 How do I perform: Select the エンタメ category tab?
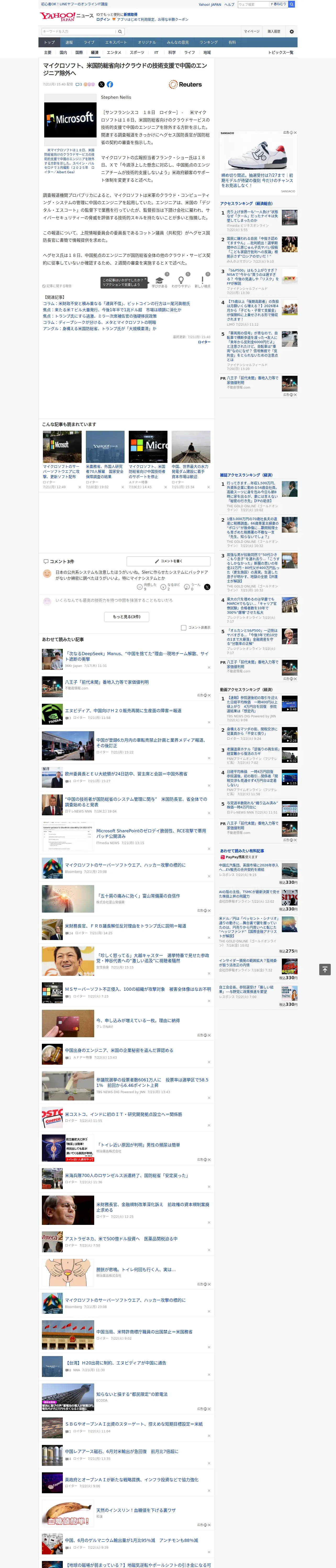pos(114,52)
